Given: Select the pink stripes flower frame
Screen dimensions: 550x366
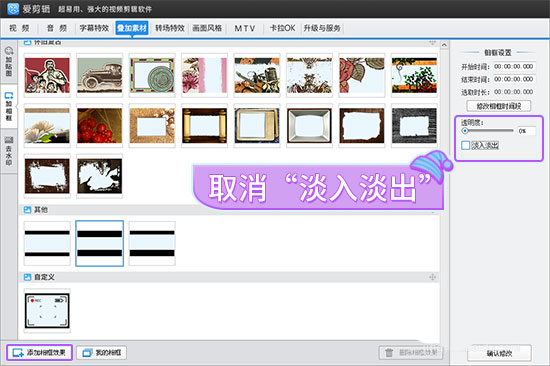Looking at the screenshot, I should (x=204, y=75).
